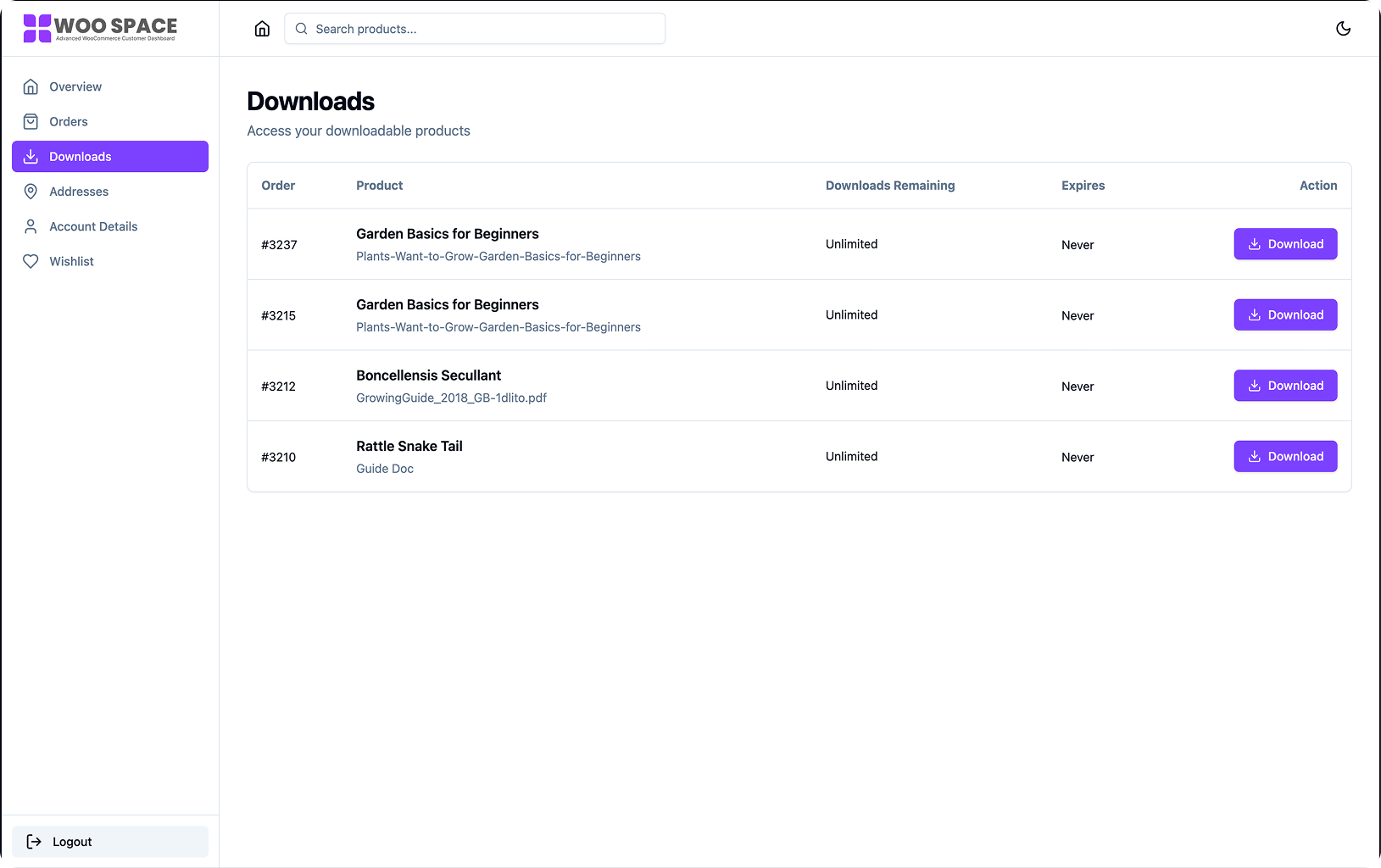Download the file for order #3237

[x=1285, y=244]
